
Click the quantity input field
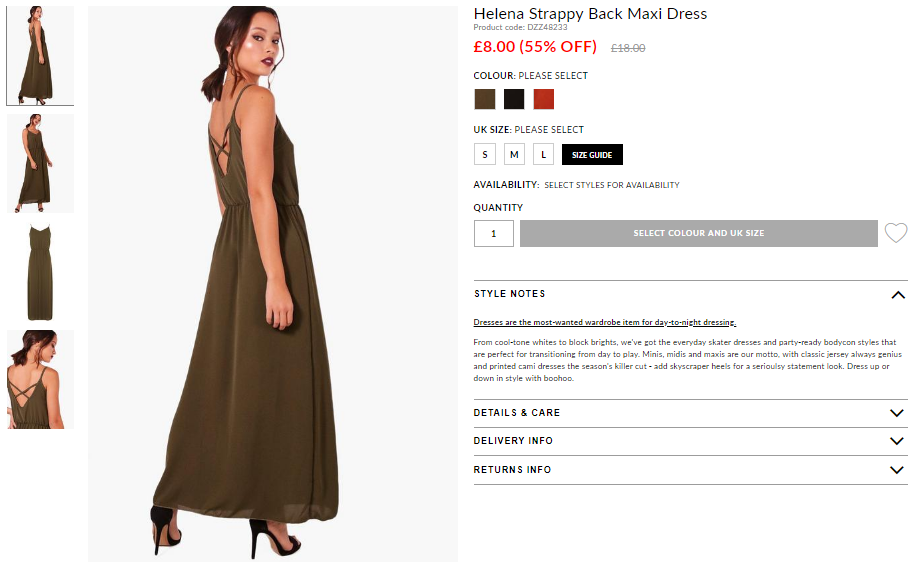(494, 234)
